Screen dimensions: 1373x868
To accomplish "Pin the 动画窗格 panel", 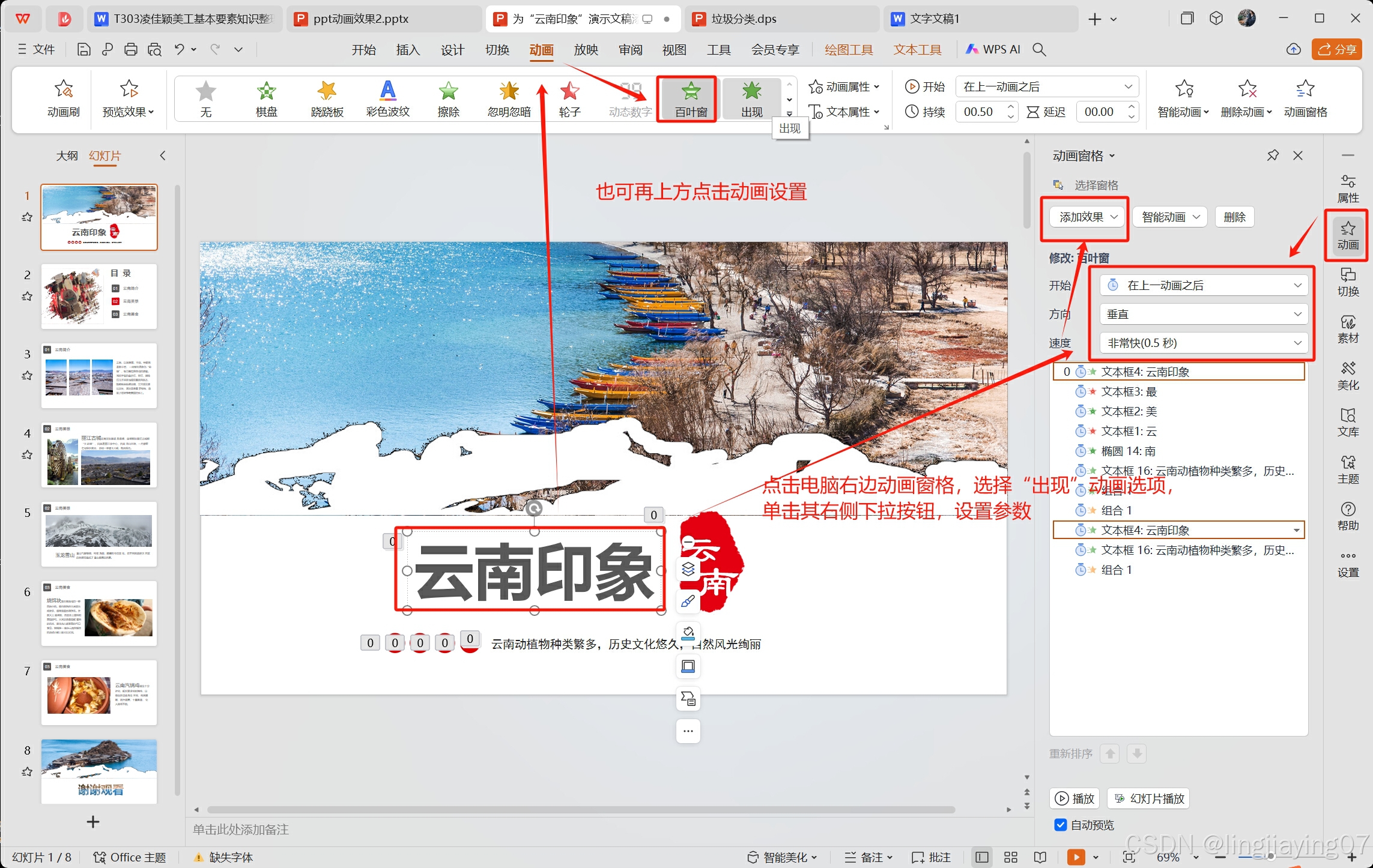I will [x=1272, y=155].
